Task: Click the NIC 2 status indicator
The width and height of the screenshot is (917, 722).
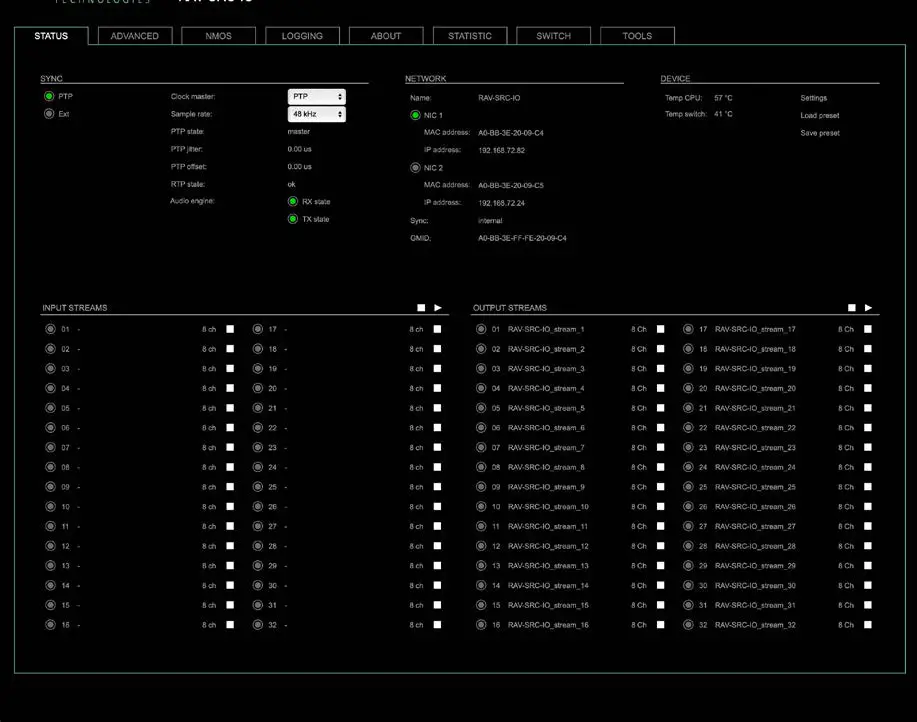Action: [415, 168]
